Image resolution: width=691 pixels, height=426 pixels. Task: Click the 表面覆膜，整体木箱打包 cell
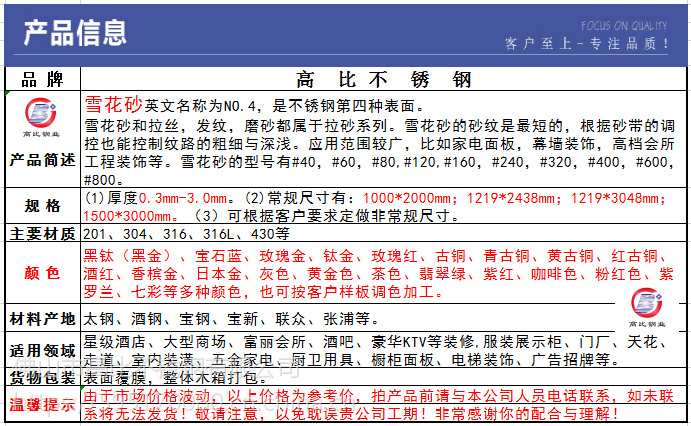[x=383, y=378]
